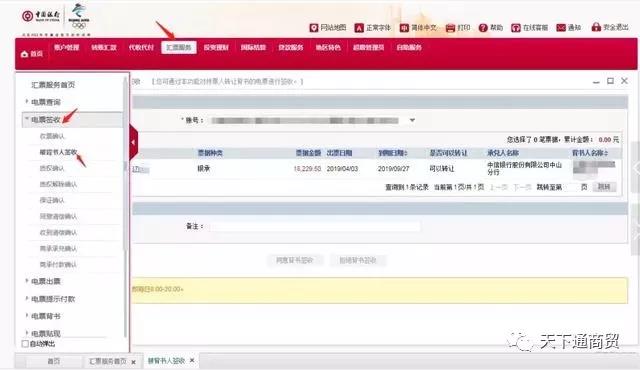Open the bill number link in table row
Image resolution: width=640 pixels, height=370 pixels.
pyautogui.click(x=140, y=169)
